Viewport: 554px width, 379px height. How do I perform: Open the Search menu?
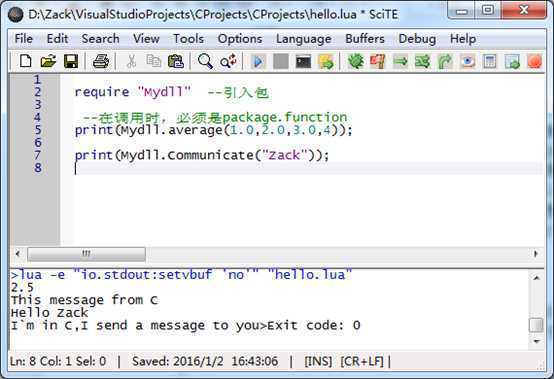tap(100, 39)
